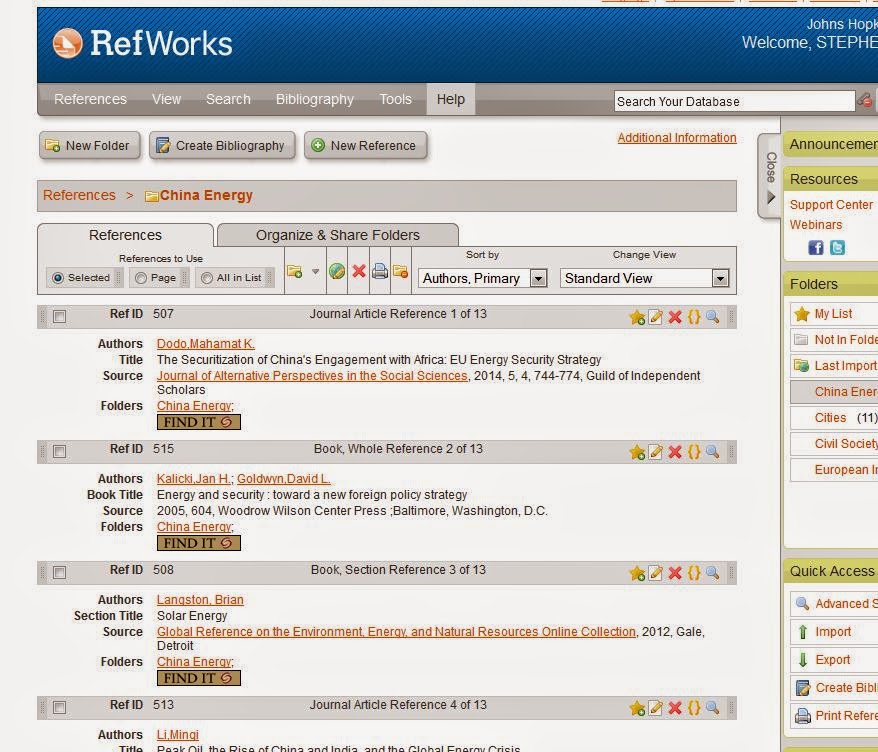Click the Twitter icon under Resources
The width and height of the screenshot is (878, 752).
click(x=837, y=247)
